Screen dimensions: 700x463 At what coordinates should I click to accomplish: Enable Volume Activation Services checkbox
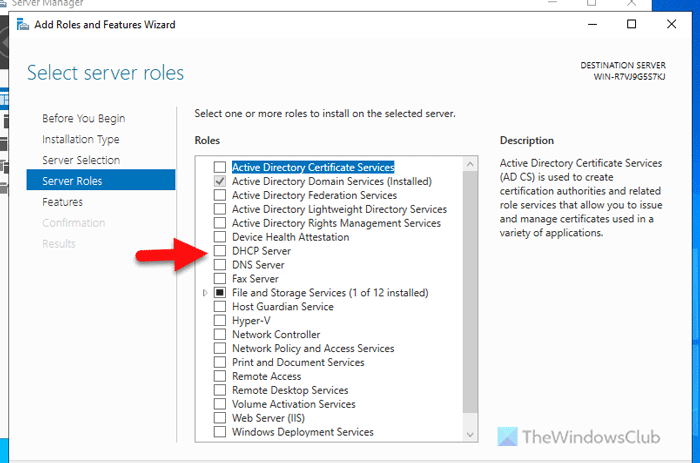pyautogui.click(x=220, y=404)
